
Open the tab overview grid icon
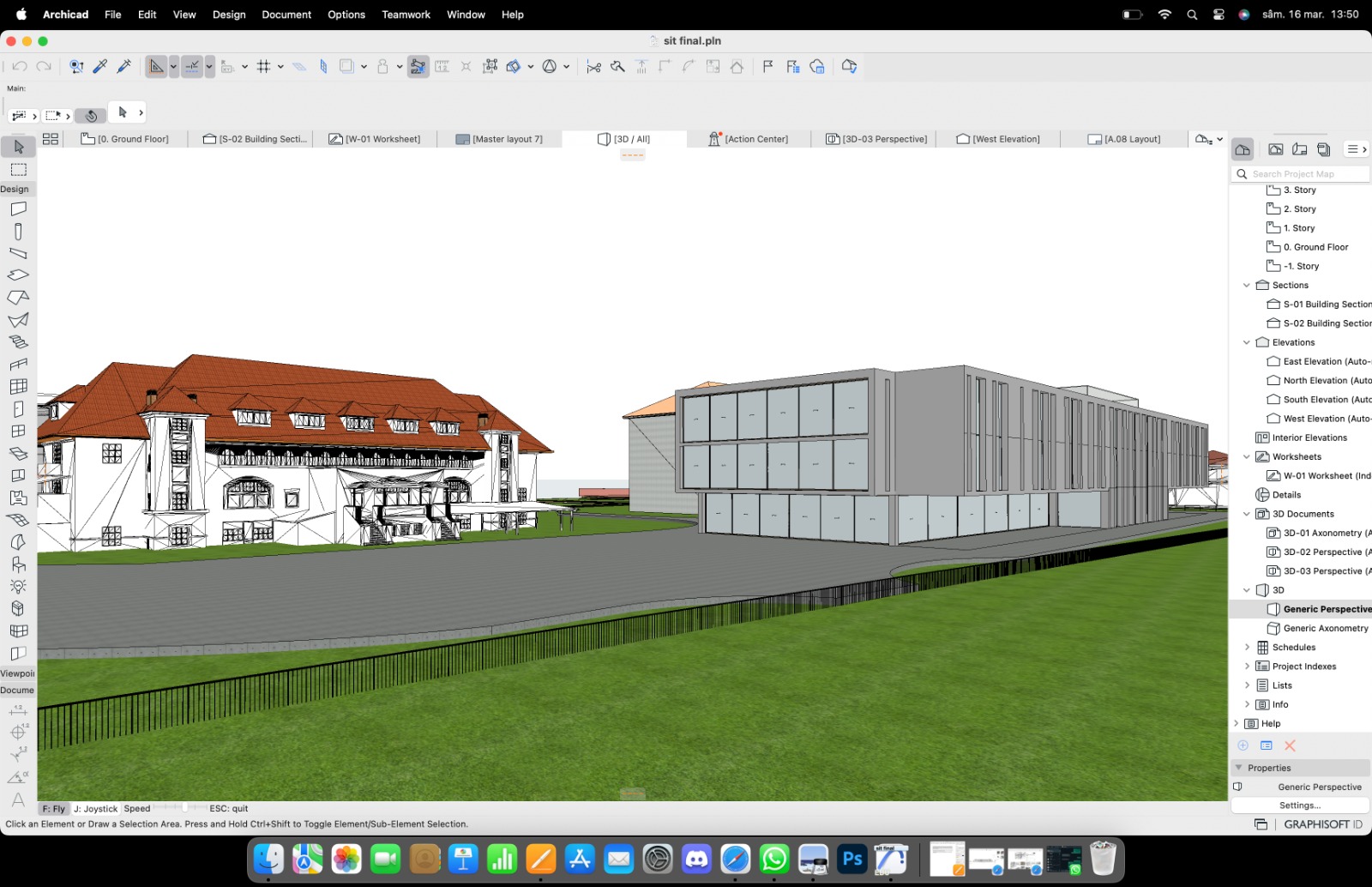coord(51,139)
